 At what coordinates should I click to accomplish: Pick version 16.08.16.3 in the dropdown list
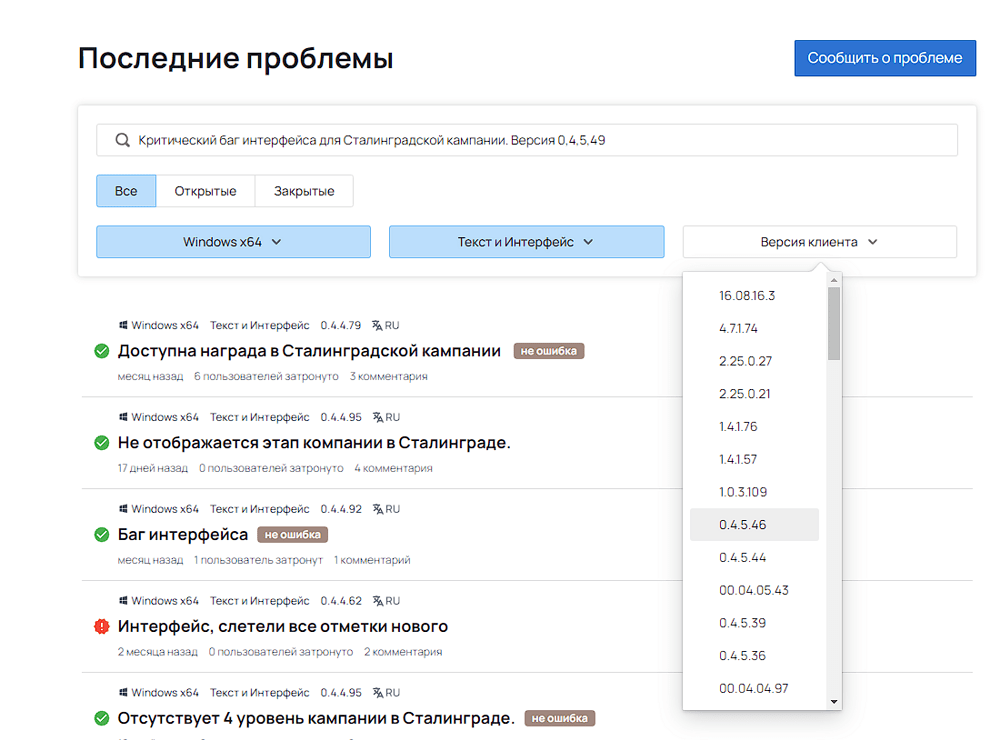[747, 296]
